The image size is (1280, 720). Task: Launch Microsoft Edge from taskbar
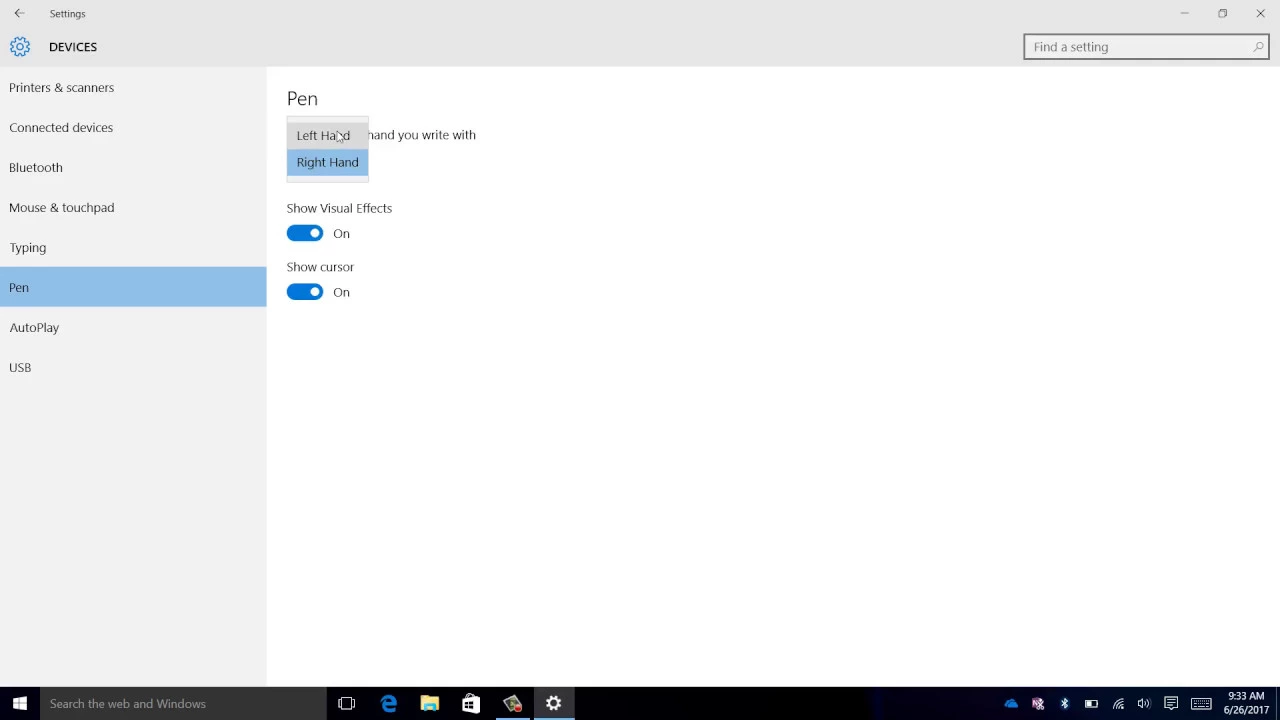click(x=389, y=704)
